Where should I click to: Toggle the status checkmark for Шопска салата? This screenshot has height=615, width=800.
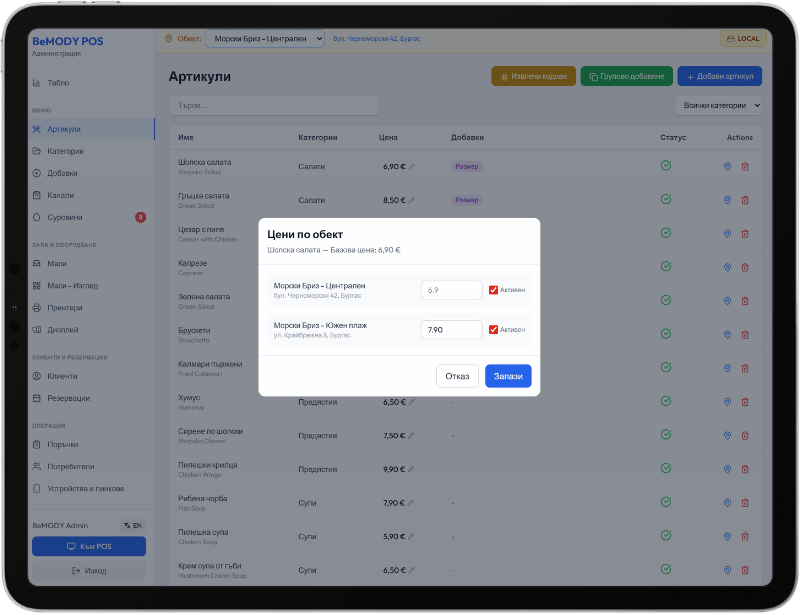tap(666, 165)
